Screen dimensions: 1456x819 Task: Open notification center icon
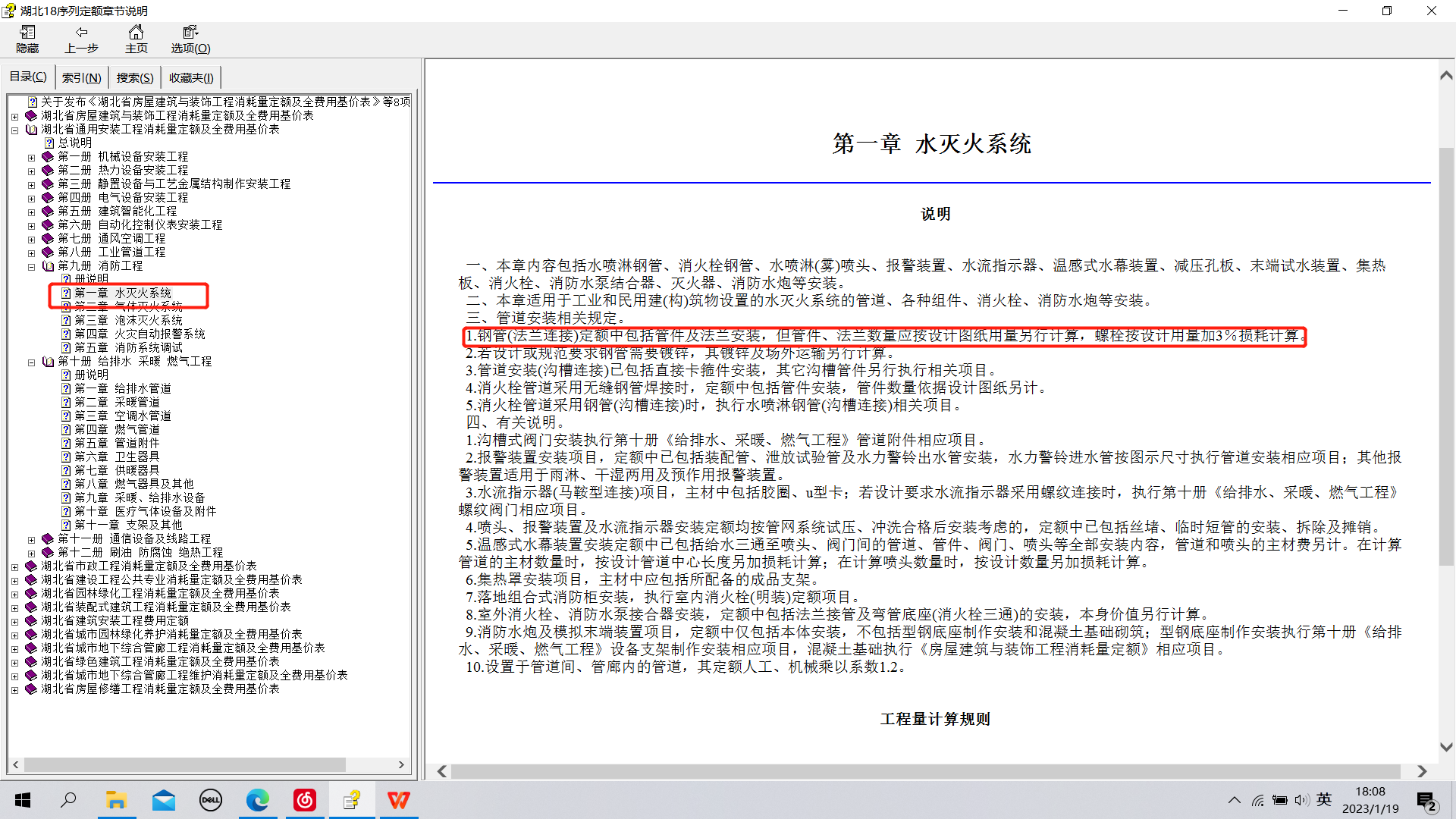[x=1426, y=801]
